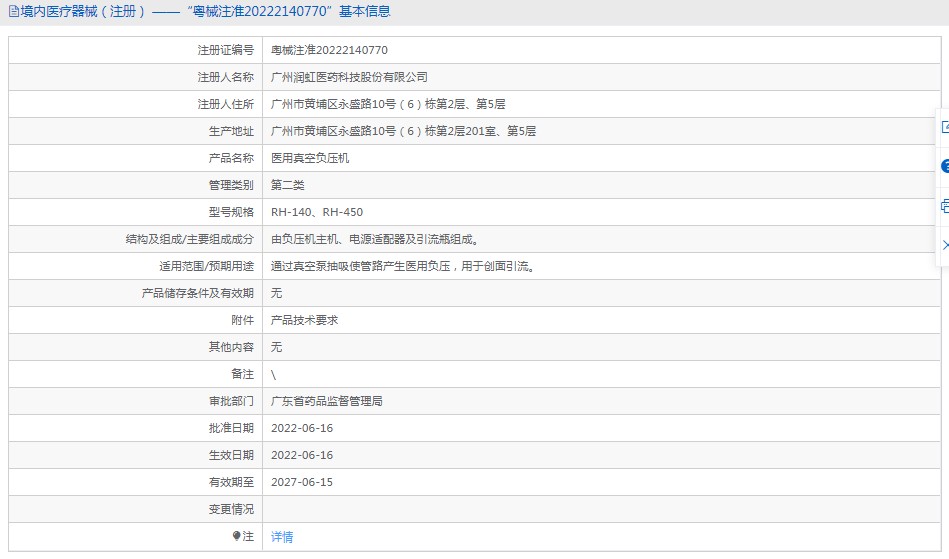Select registration number 粤械注准20222140770 in the table

point(329,50)
